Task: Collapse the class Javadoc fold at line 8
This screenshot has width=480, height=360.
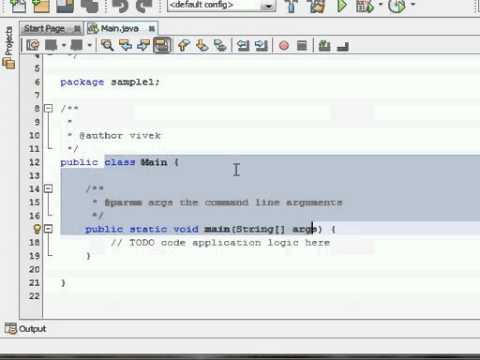Action: (49, 108)
